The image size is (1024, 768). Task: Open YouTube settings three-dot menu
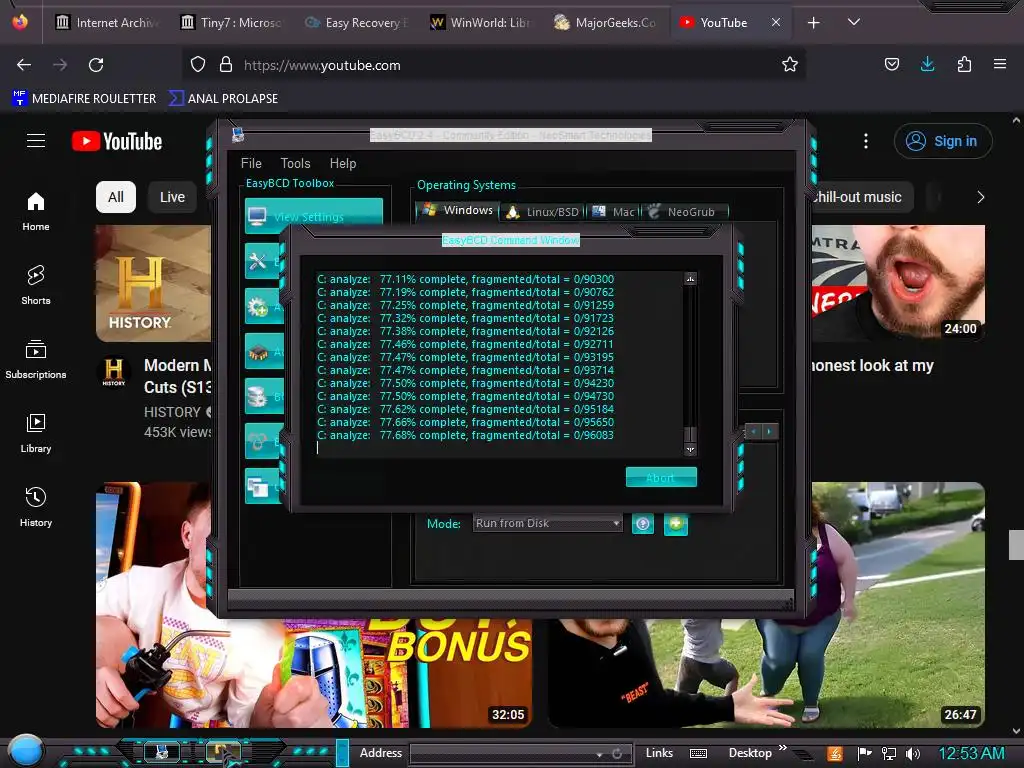coord(866,141)
